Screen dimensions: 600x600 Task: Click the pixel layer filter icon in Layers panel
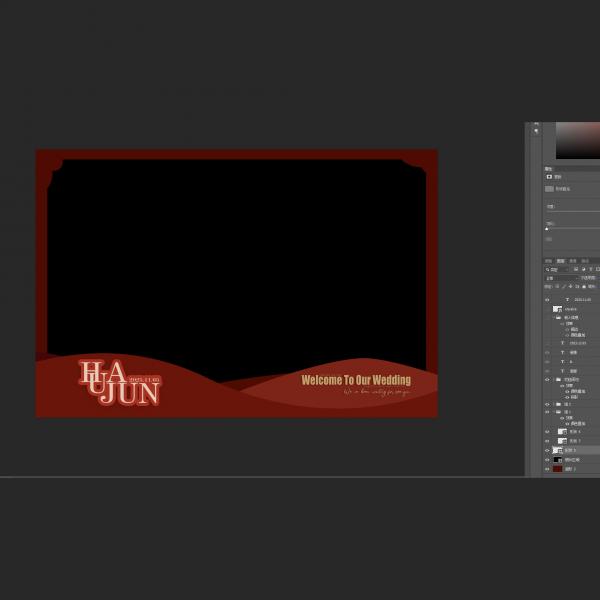pos(576,269)
